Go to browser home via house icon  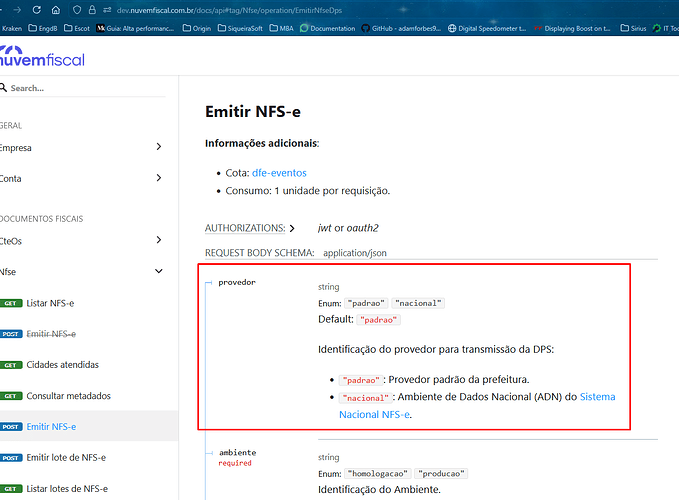tap(56, 10)
